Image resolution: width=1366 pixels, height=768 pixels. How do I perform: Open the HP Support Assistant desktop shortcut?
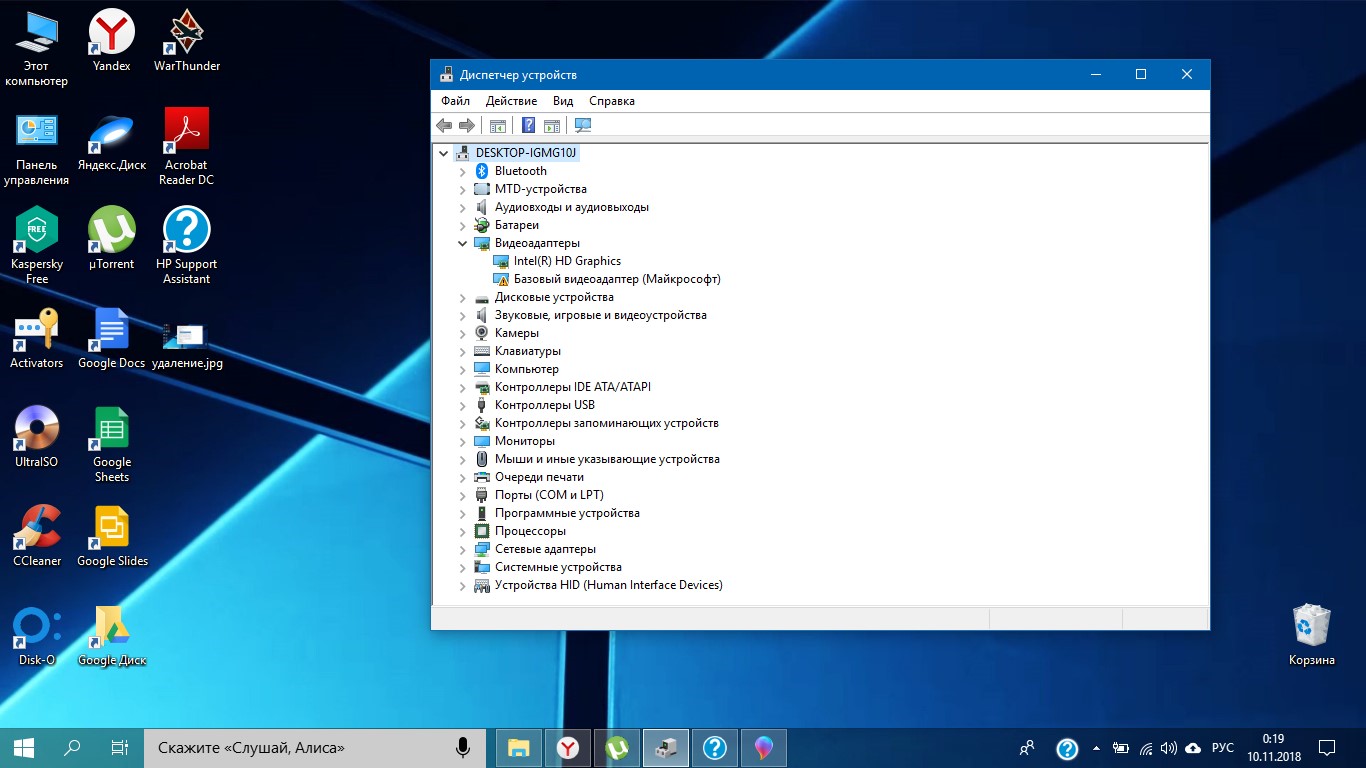[187, 246]
